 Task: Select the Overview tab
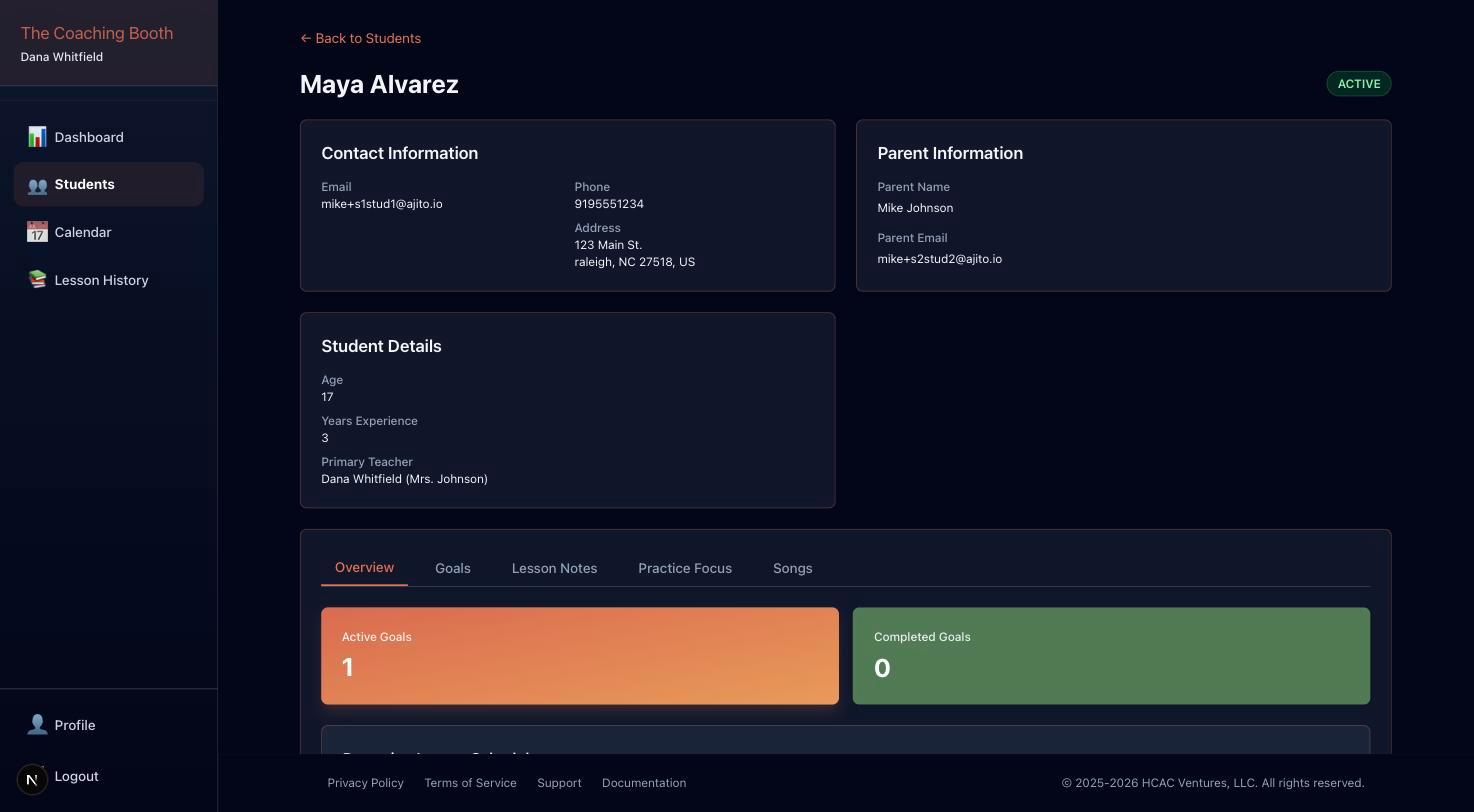tap(364, 567)
